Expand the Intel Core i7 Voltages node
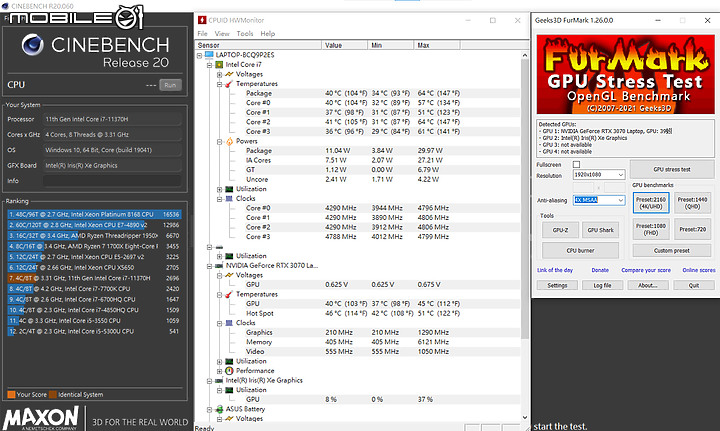 coord(219,74)
